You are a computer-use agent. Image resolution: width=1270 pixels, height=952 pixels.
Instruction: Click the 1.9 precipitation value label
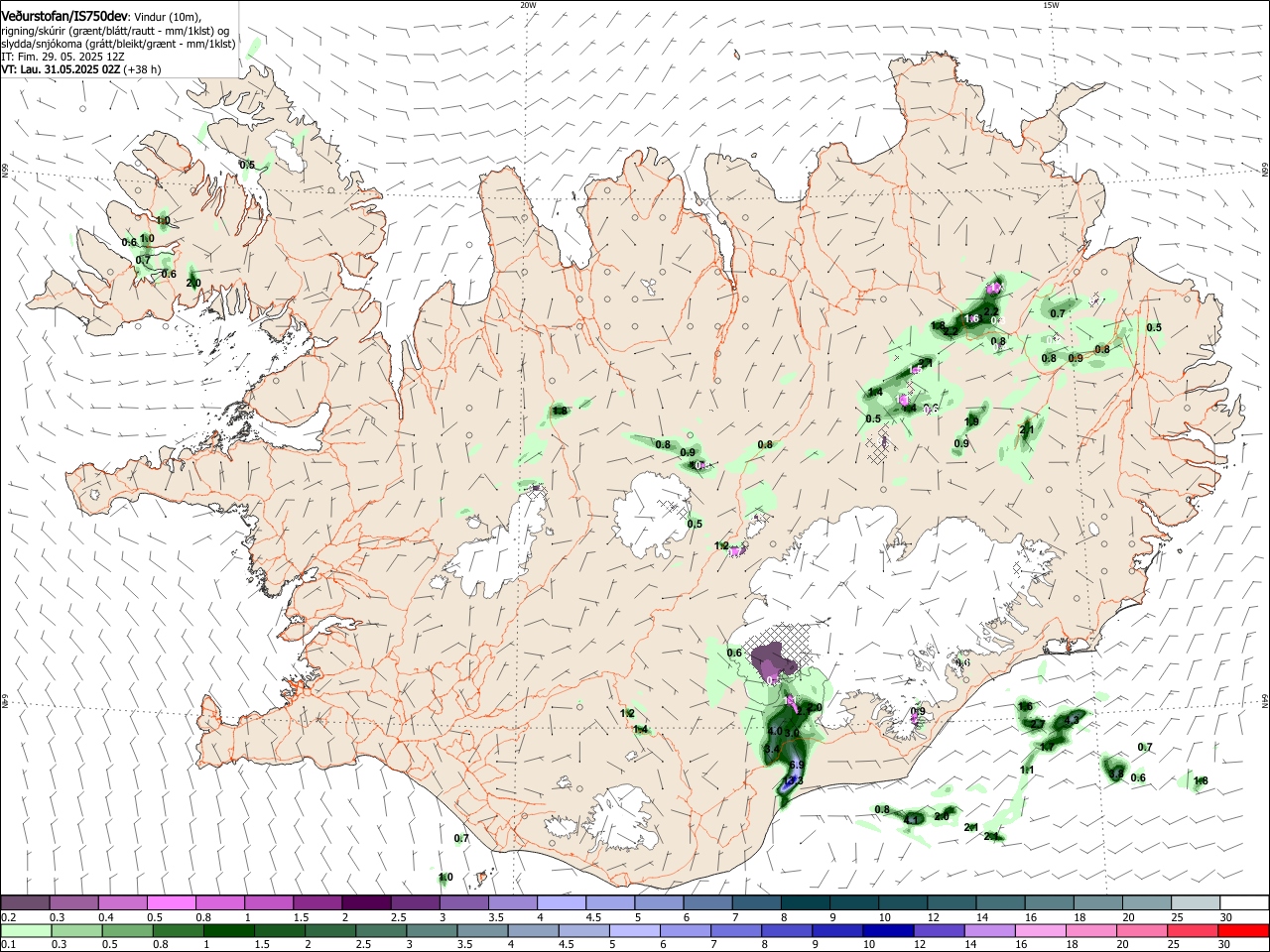point(971,421)
